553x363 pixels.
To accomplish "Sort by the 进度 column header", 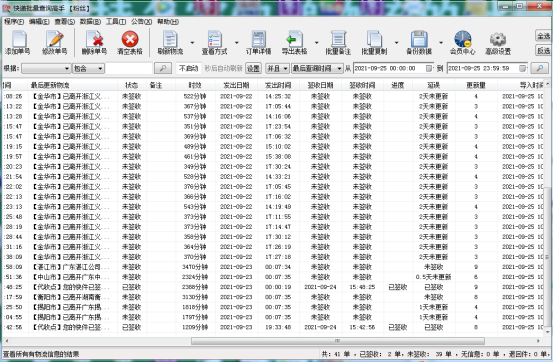I will click(x=397, y=85).
